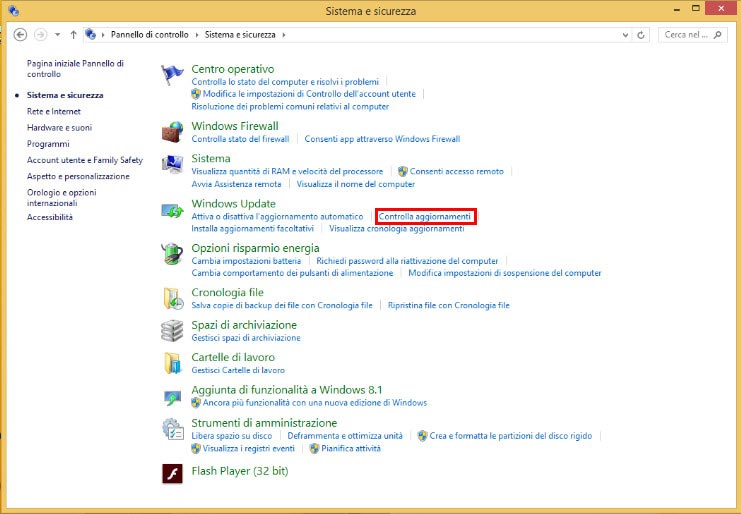741x514 pixels.
Task: Click the Sistema e sicurezza breadcrumb segment
Action: point(240,34)
